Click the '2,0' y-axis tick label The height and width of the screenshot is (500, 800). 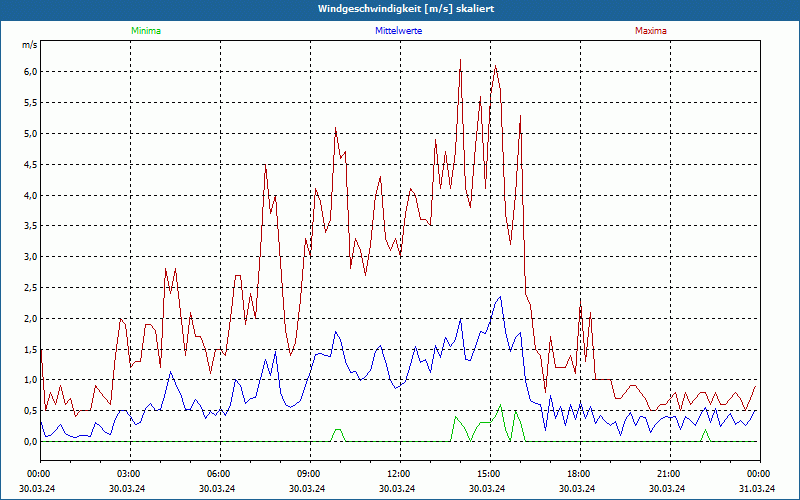click(31, 318)
